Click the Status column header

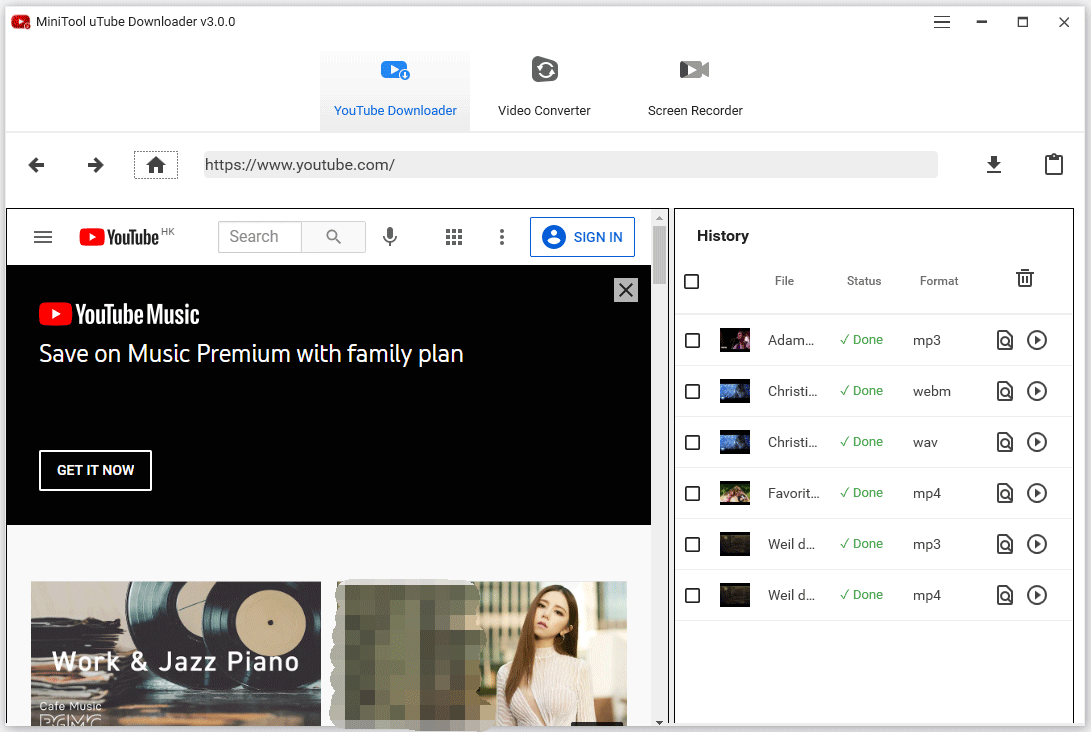(863, 281)
